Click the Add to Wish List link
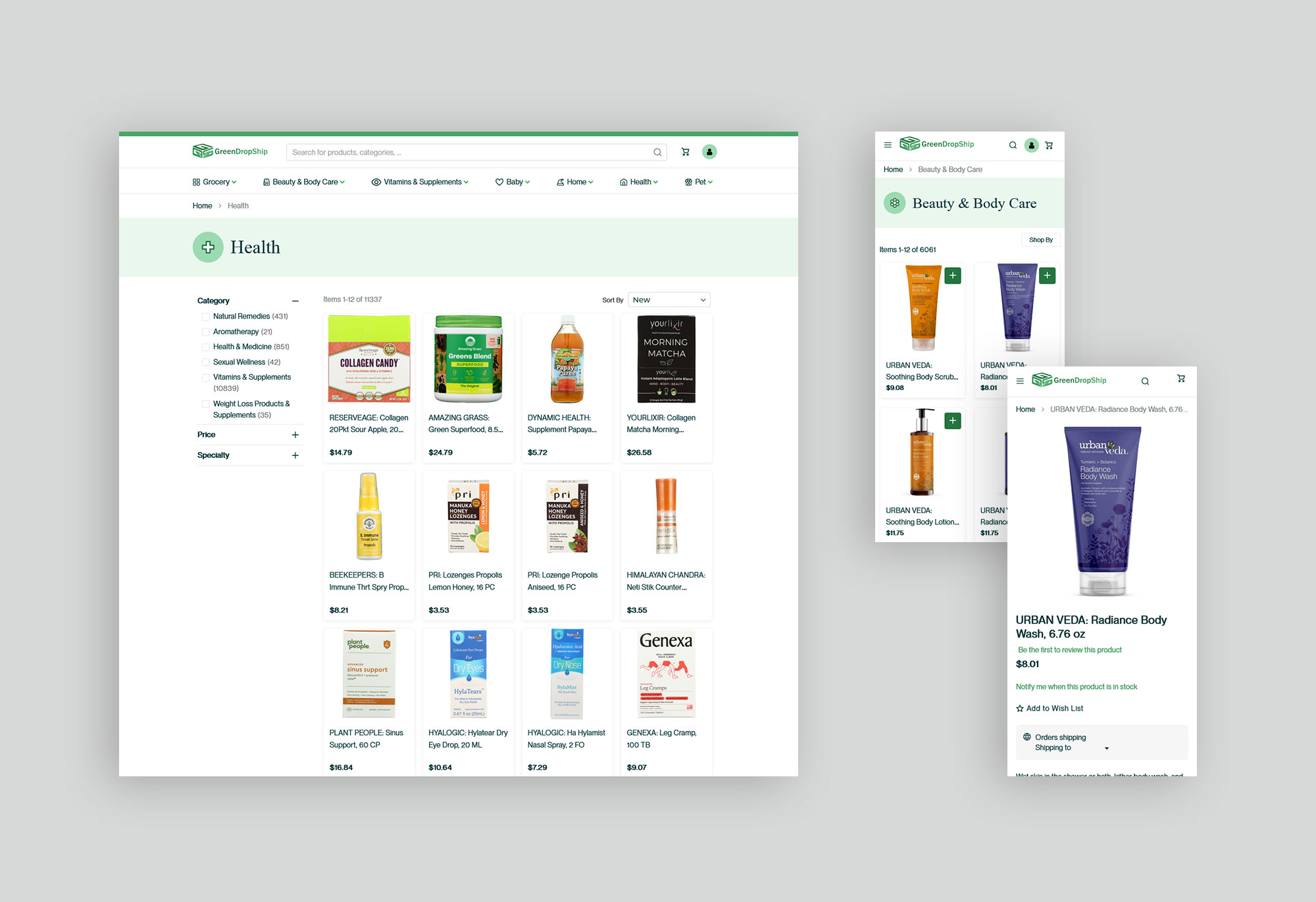This screenshot has width=1316, height=902. point(1050,708)
